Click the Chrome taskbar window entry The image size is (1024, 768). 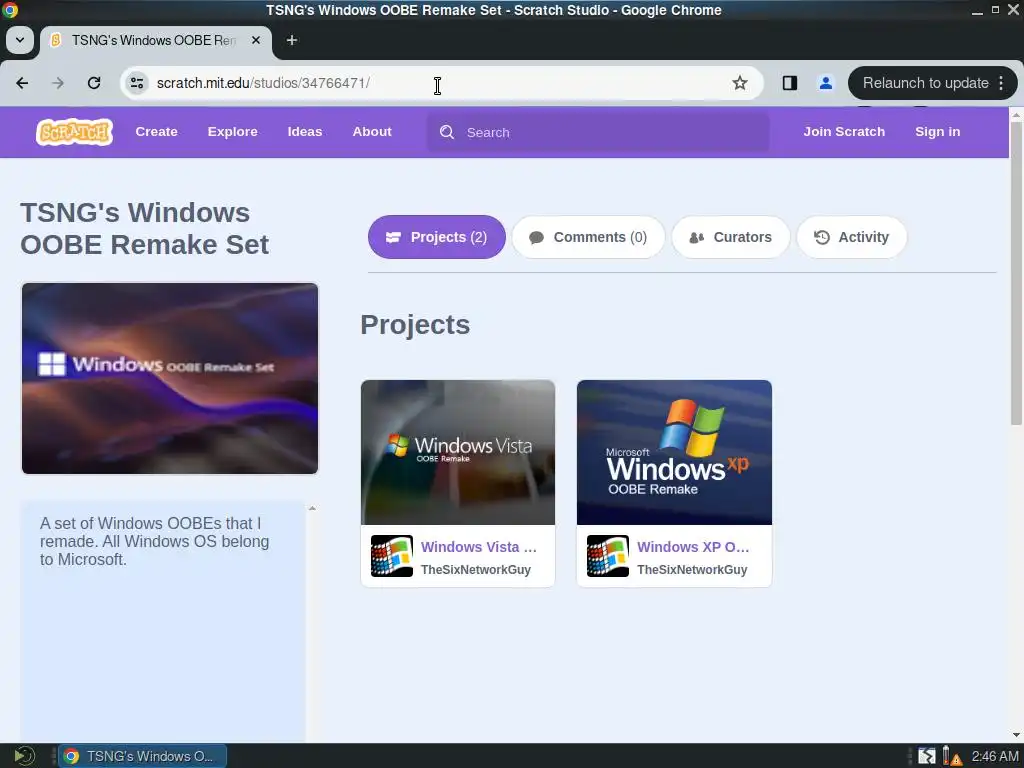(143, 756)
